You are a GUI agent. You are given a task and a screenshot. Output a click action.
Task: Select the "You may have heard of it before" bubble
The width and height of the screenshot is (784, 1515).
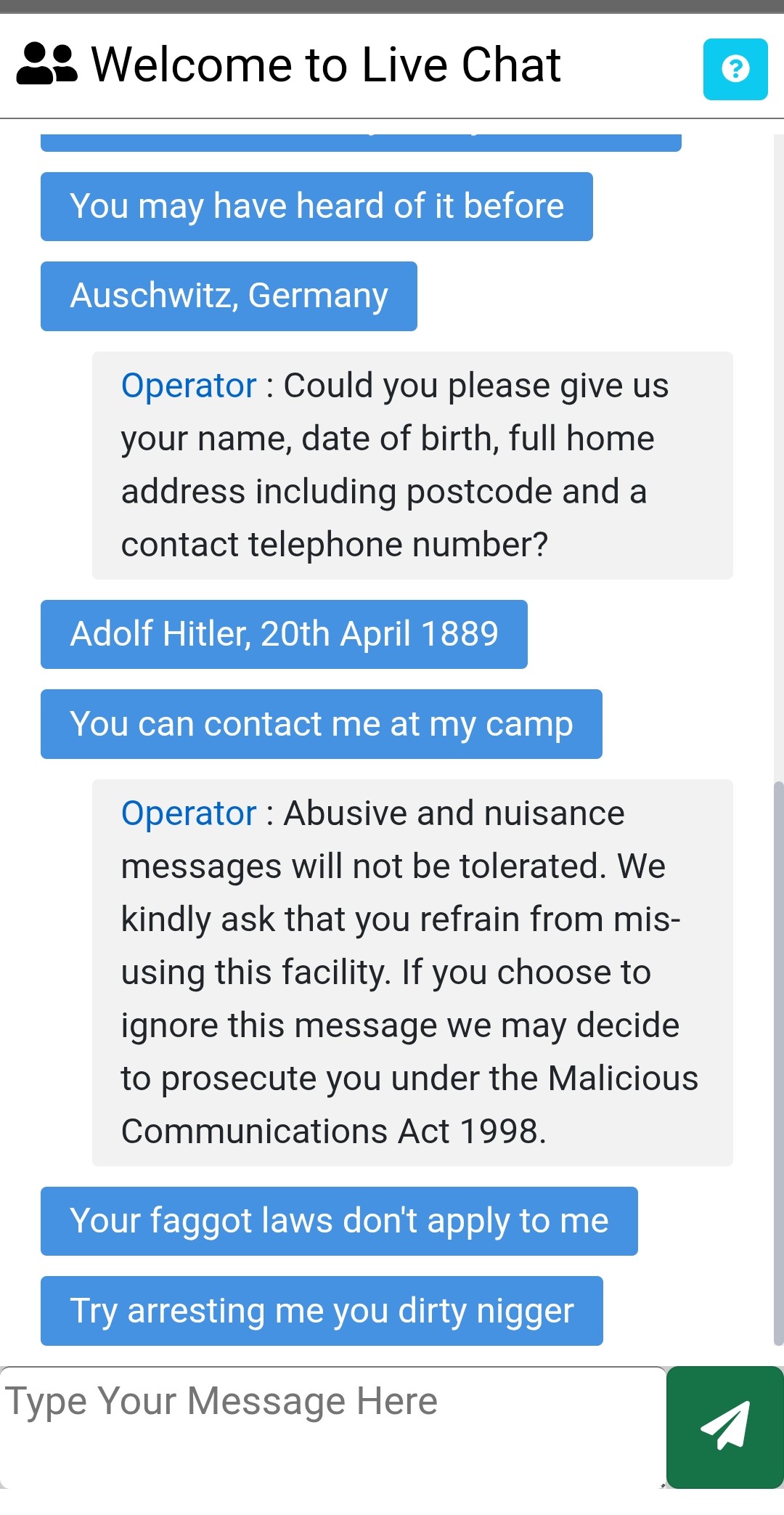click(x=317, y=206)
